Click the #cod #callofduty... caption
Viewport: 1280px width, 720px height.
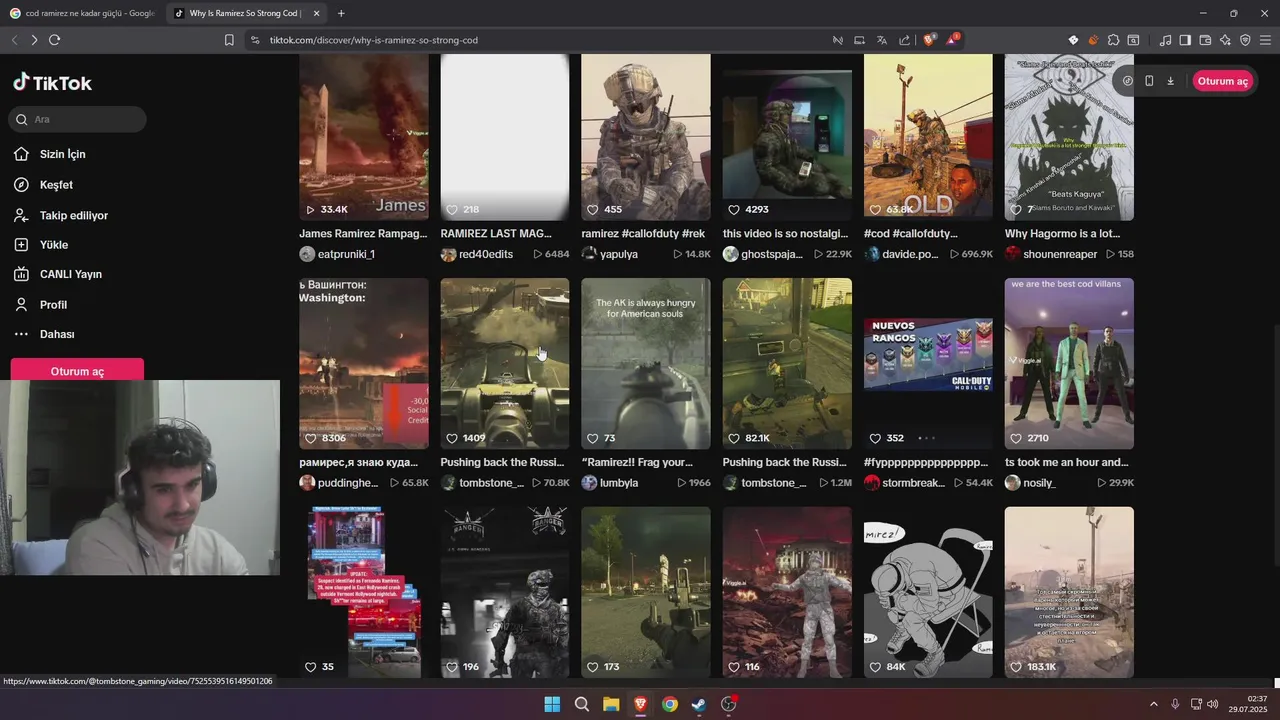click(911, 234)
